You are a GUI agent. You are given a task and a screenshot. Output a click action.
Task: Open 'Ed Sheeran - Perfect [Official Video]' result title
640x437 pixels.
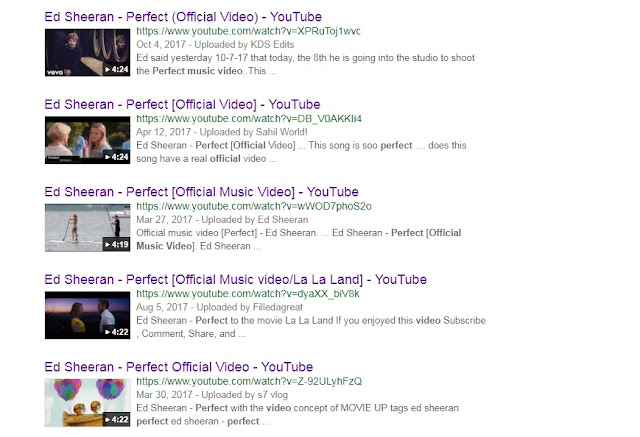click(x=182, y=104)
